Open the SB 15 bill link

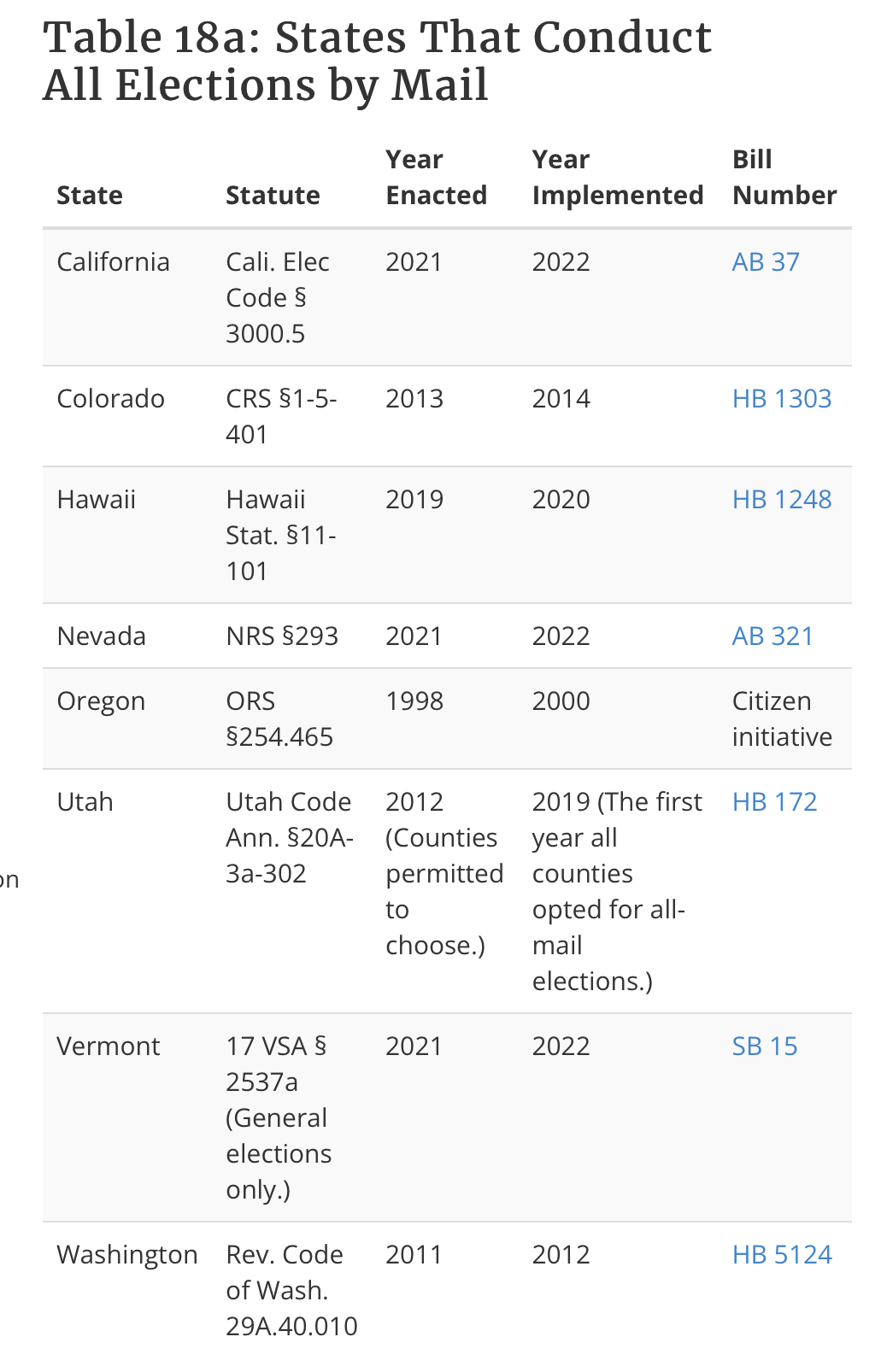point(765,1046)
